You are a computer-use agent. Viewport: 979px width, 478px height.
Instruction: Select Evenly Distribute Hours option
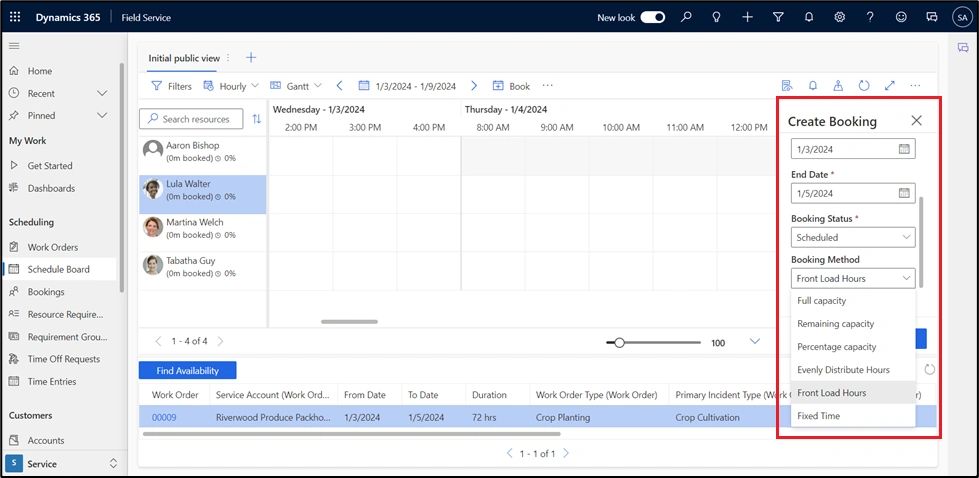tap(853, 370)
